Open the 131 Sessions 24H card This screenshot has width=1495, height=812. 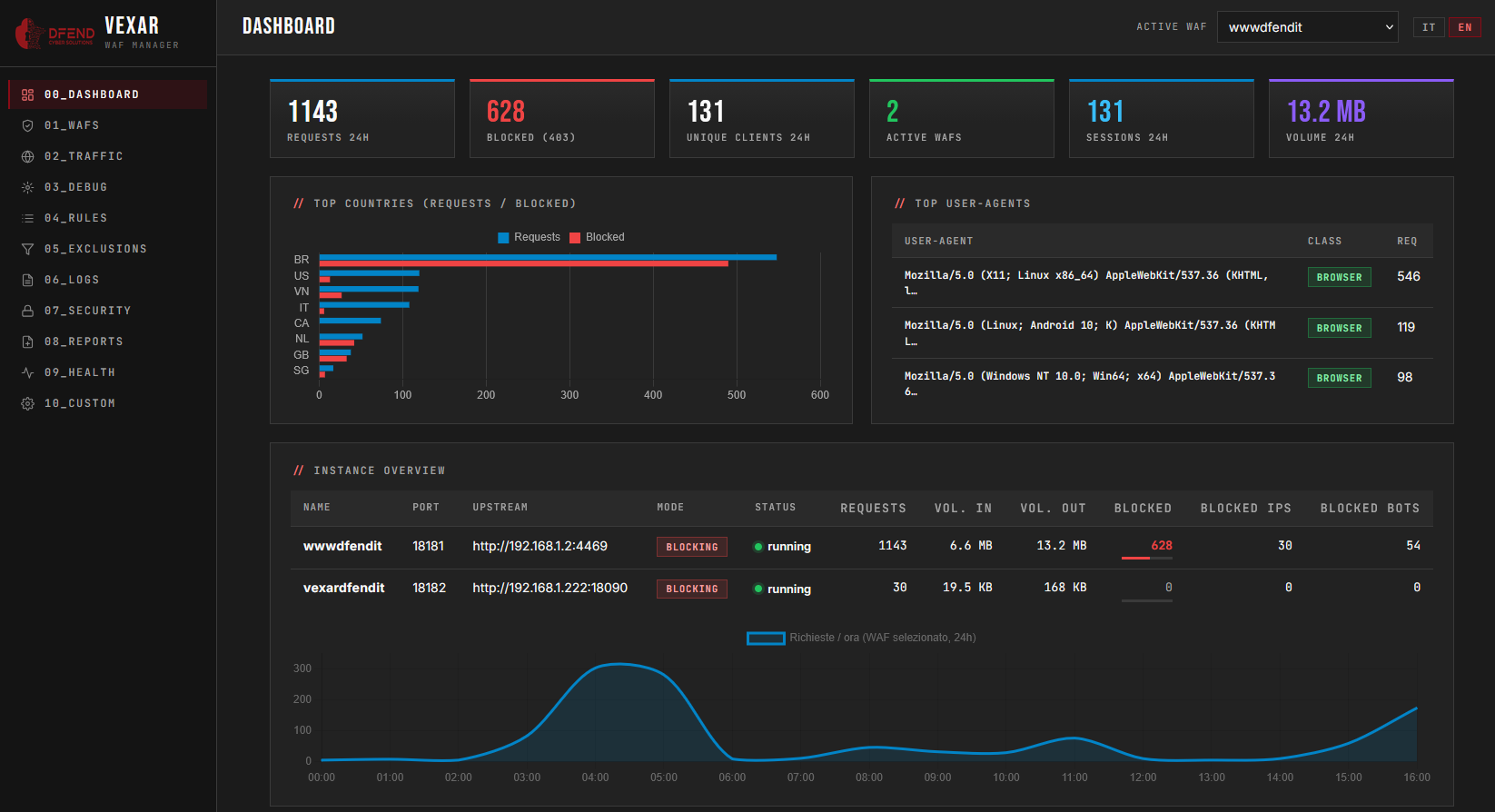(x=1162, y=119)
